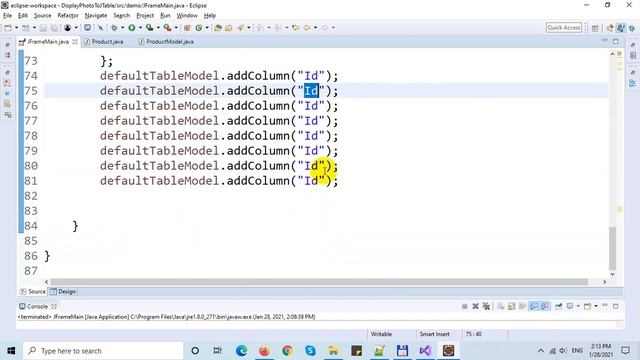Click the Writable status bar entry
Viewport: 640px width, 360px height.
381,334
